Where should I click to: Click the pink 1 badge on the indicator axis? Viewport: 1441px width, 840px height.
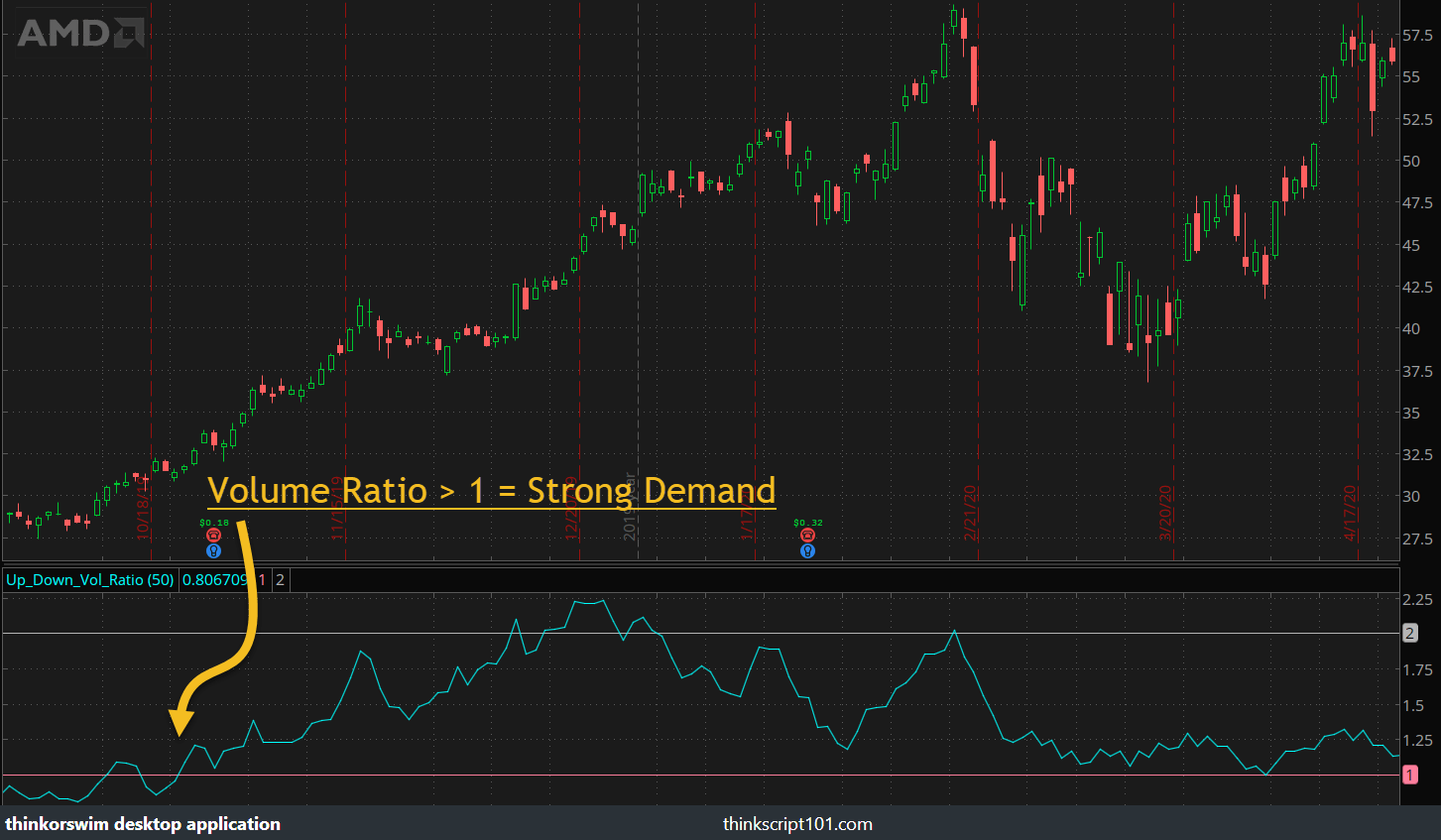(1409, 775)
